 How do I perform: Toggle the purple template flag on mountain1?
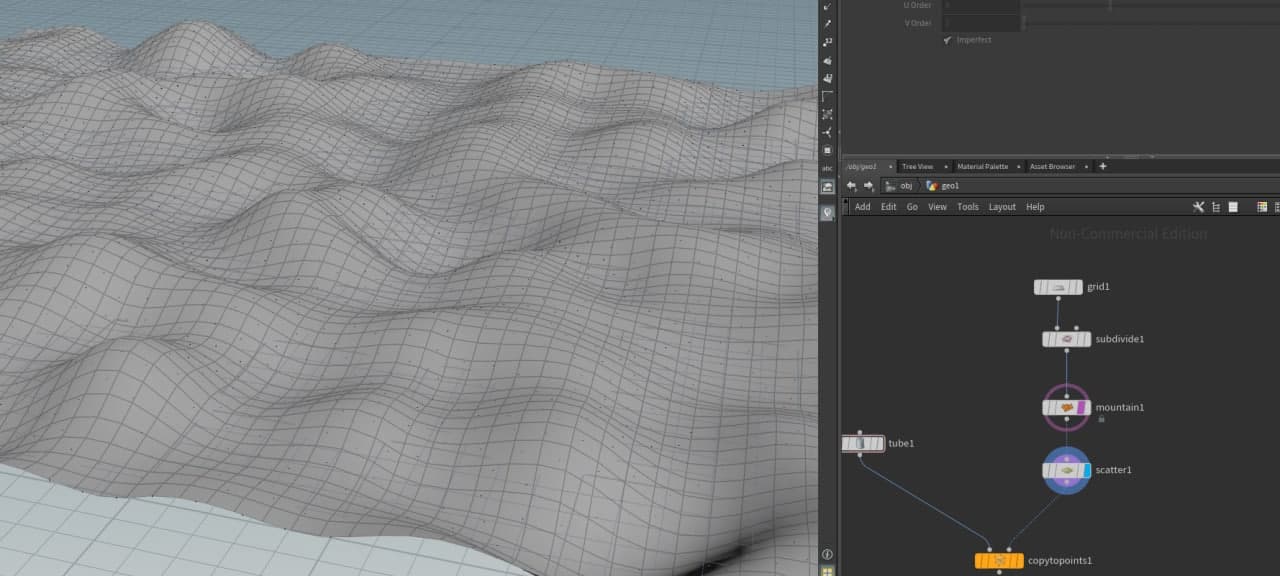click(x=1082, y=408)
